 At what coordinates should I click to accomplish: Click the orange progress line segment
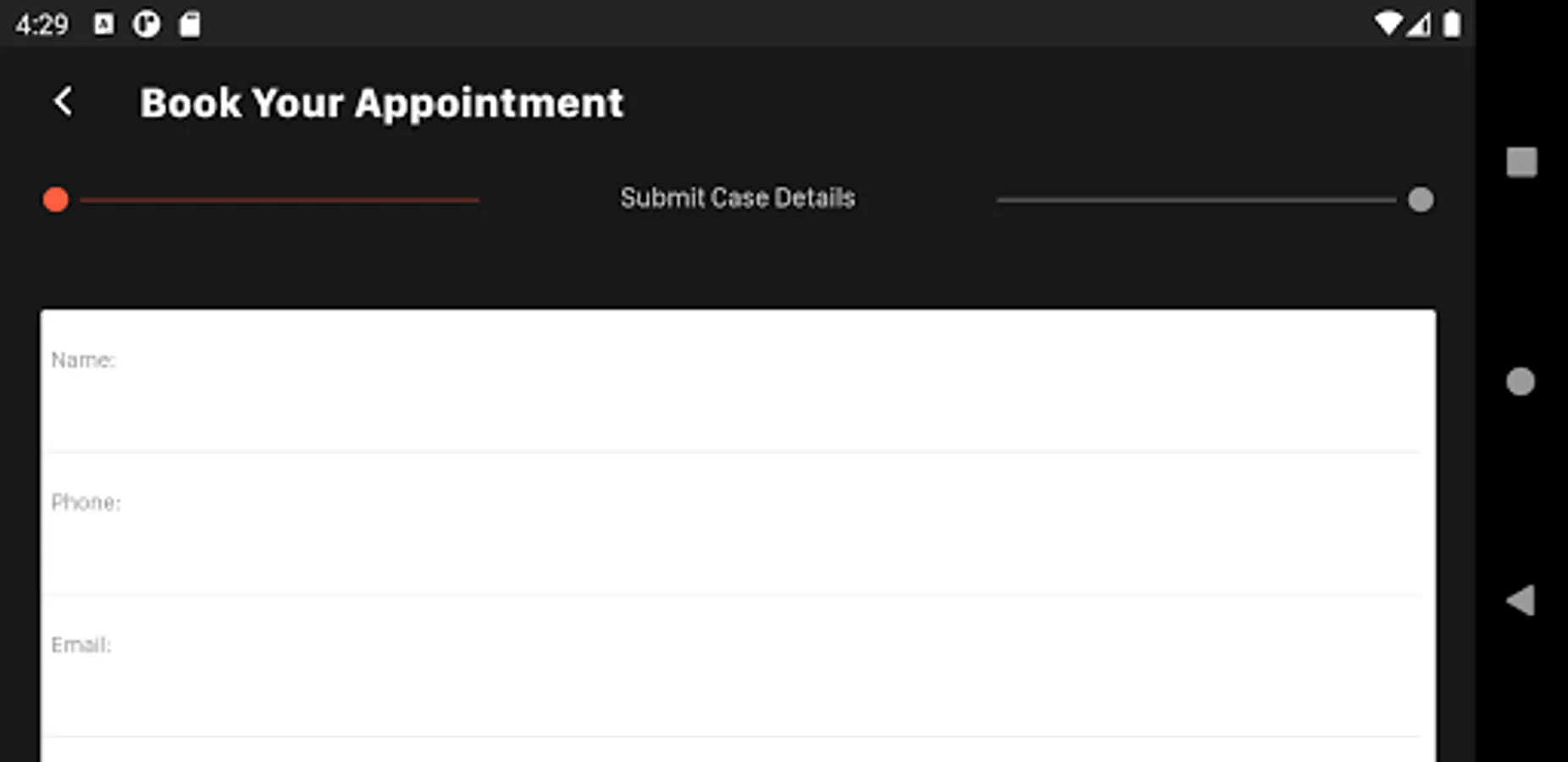[x=280, y=200]
